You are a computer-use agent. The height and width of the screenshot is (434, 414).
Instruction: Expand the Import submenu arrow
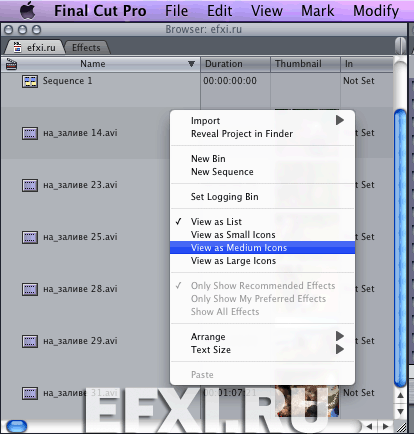[340, 120]
